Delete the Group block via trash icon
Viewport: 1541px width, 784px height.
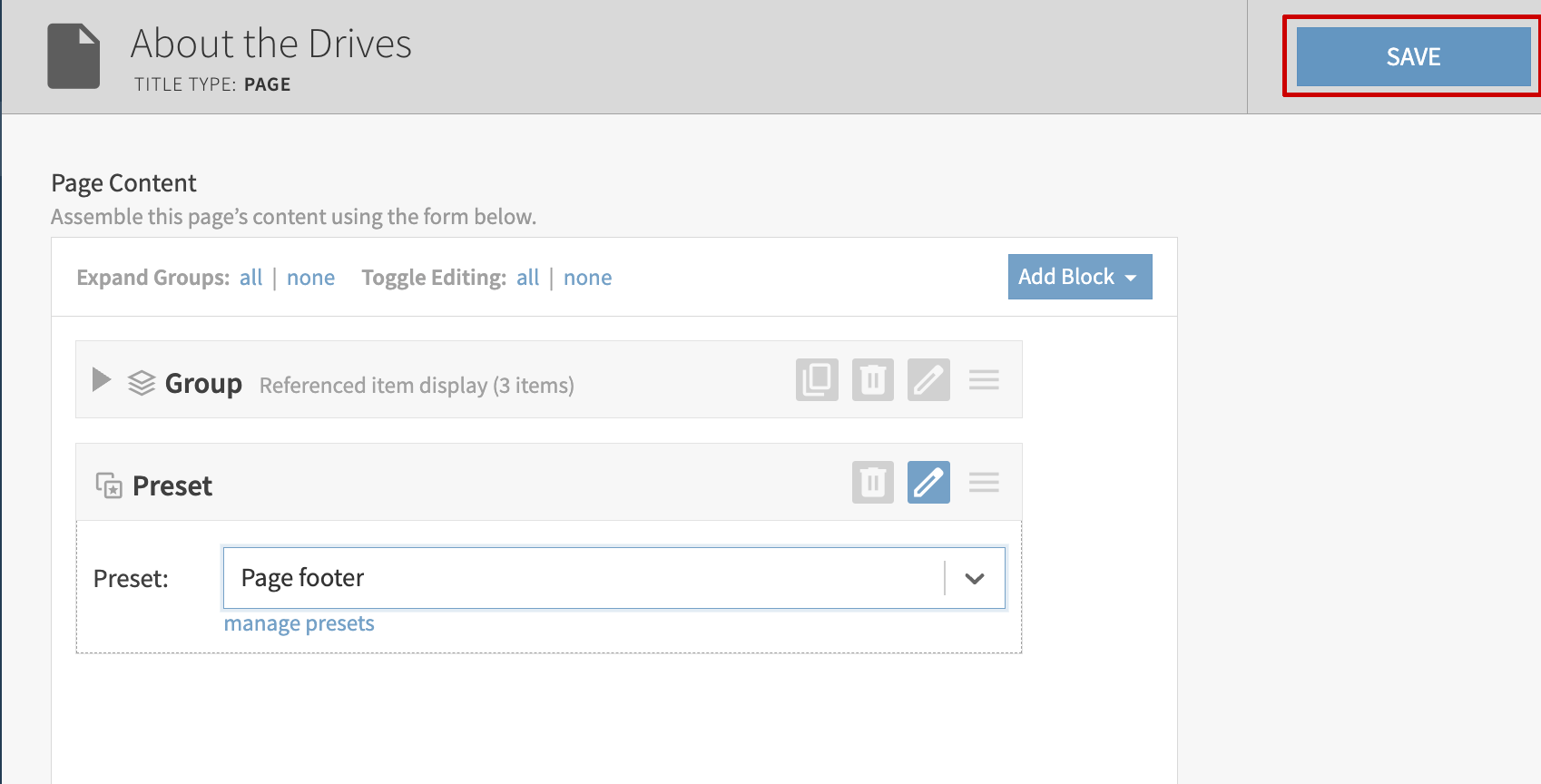(x=872, y=379)
